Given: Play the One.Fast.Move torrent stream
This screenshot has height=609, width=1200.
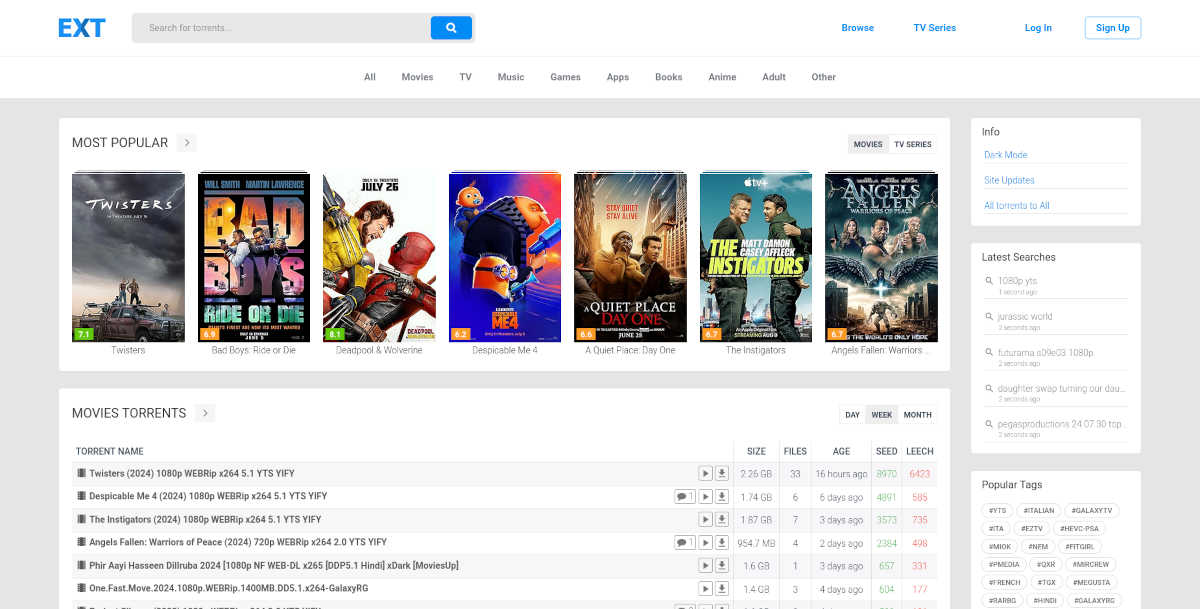Looking at the screenshot, I should pos(705,589).
